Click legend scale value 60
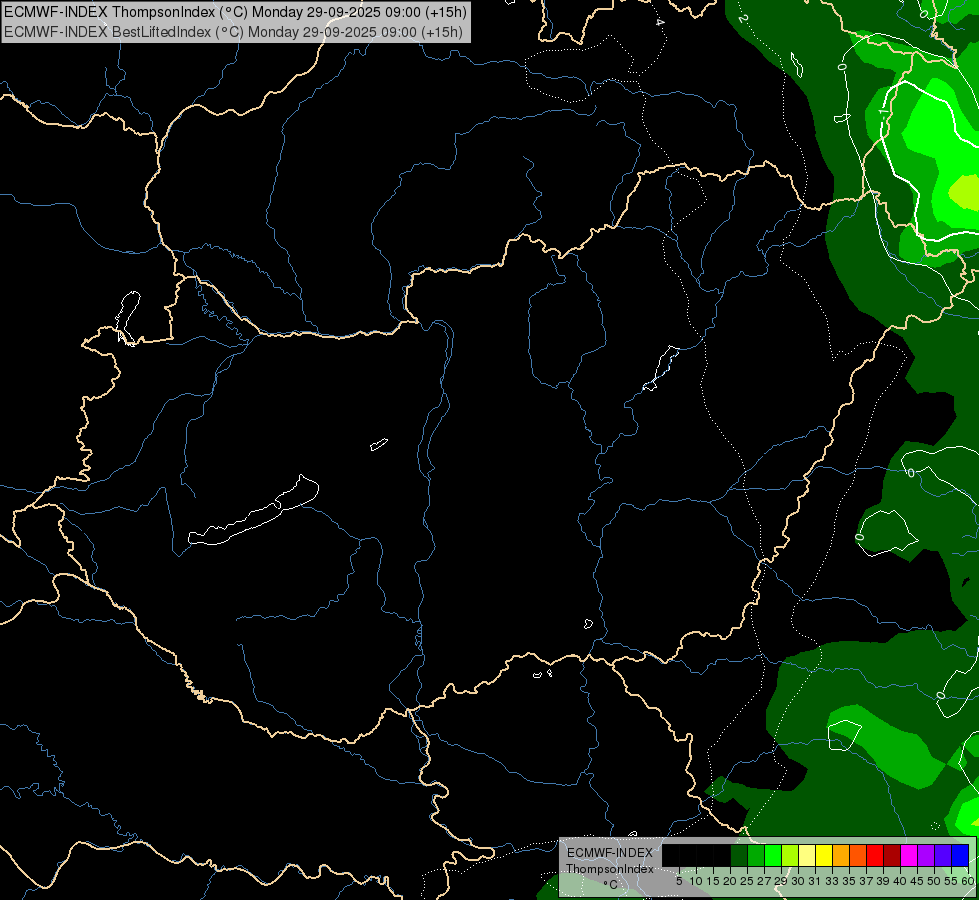The width and height of the screenshot is (979, 900). tap(968, 881)
